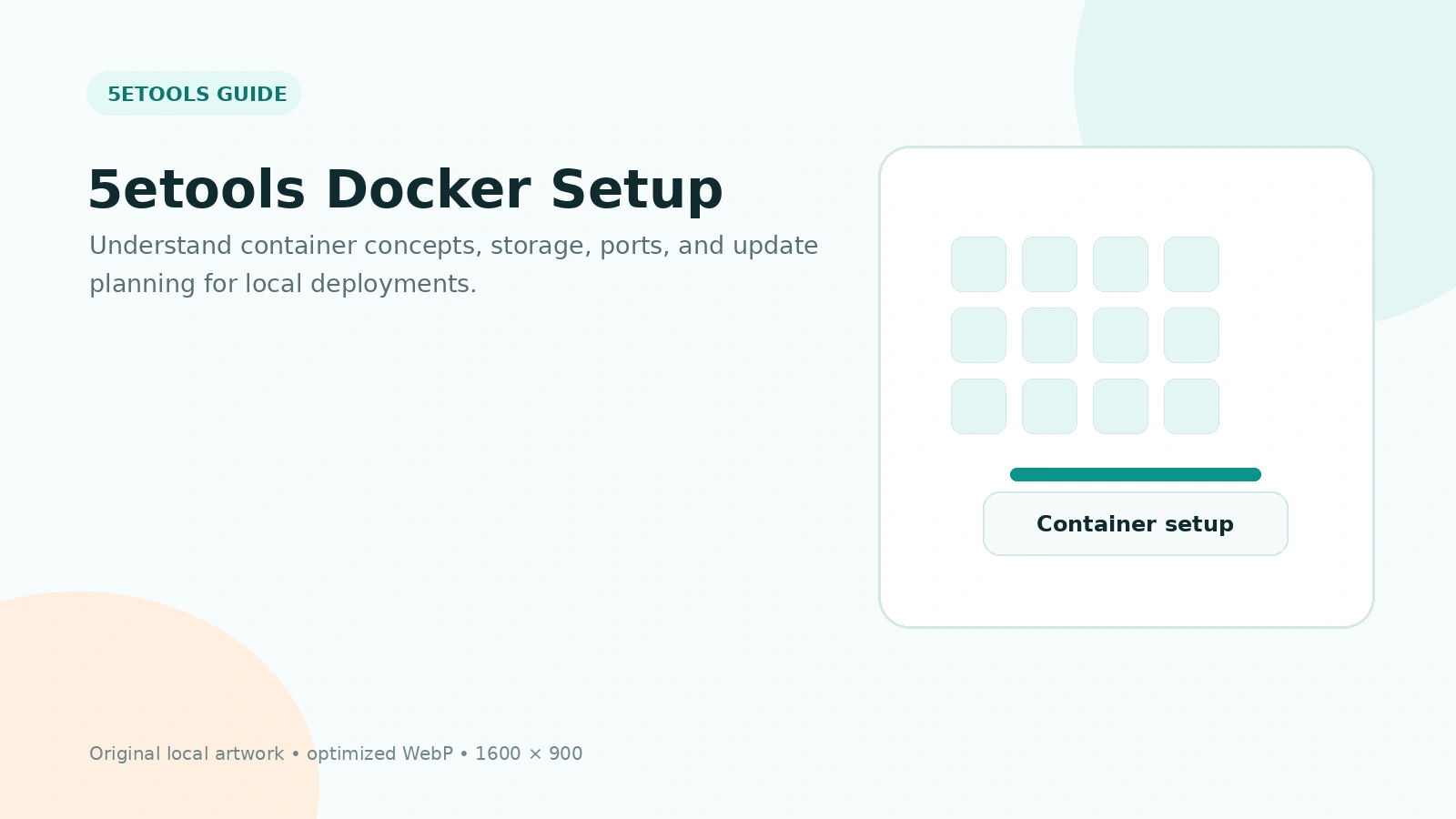The width and height of the screenshot is (1456, 819).
Task: Click the text "planning for local deployments."
Action: 283,284
